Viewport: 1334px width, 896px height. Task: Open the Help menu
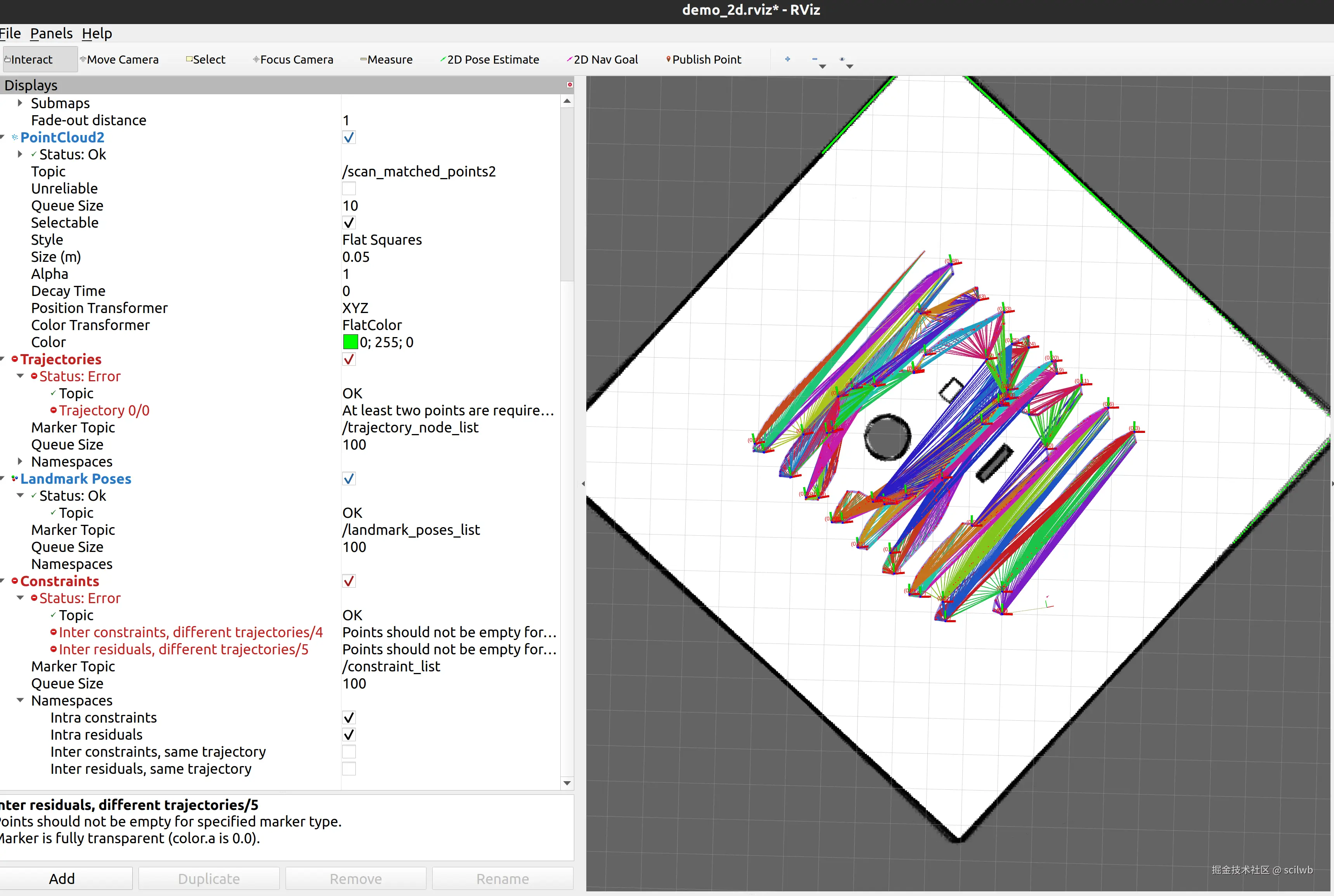97,33
